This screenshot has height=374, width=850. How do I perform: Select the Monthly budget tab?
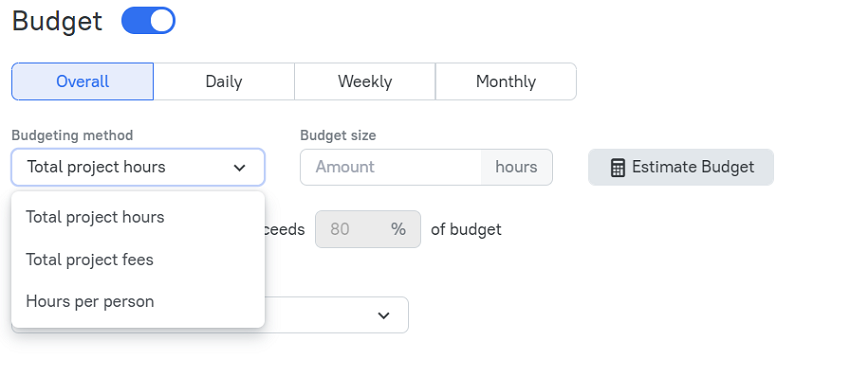point(506,81)
